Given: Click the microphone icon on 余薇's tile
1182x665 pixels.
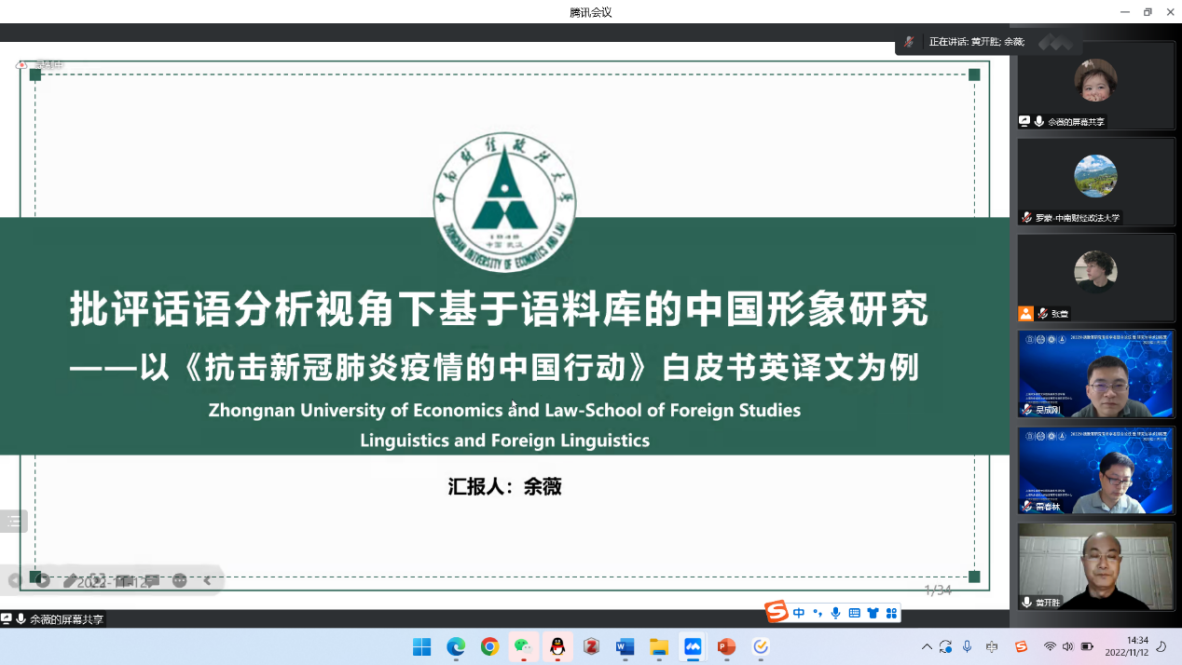Looking at the screenshot, I should pos(1039,121).
